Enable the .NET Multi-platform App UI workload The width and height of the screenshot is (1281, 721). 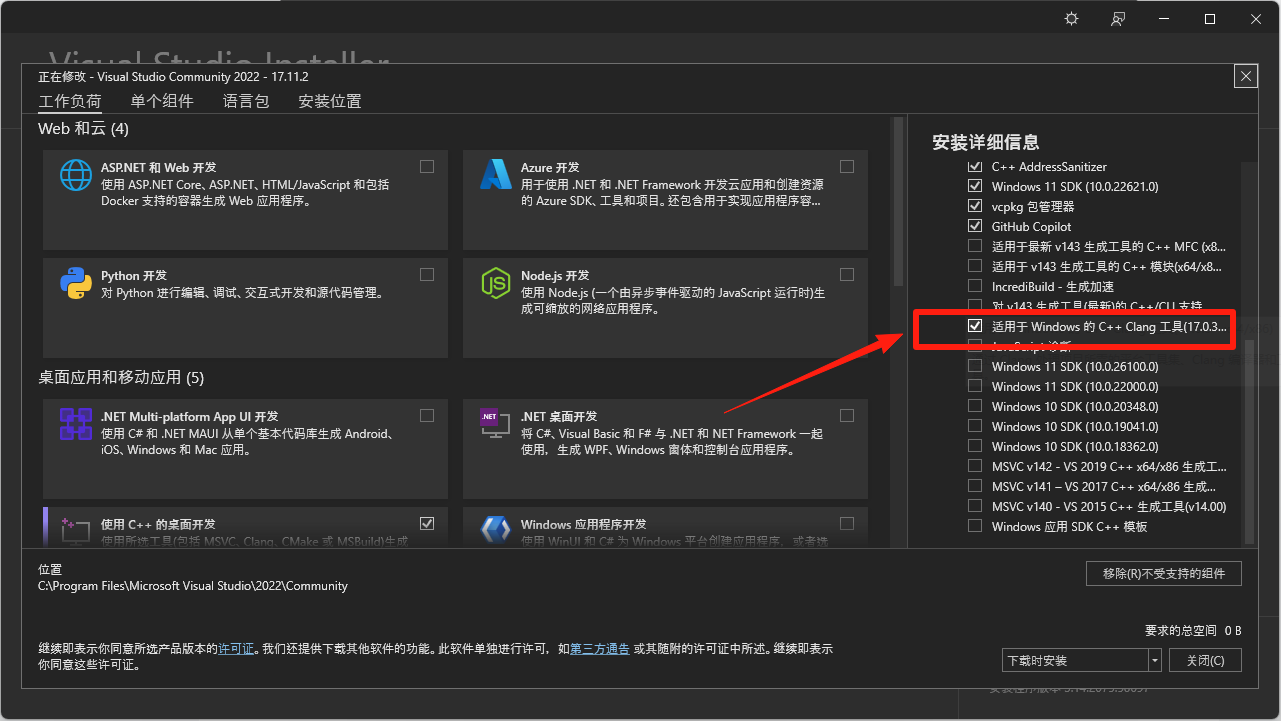click(x=427, y=415)
